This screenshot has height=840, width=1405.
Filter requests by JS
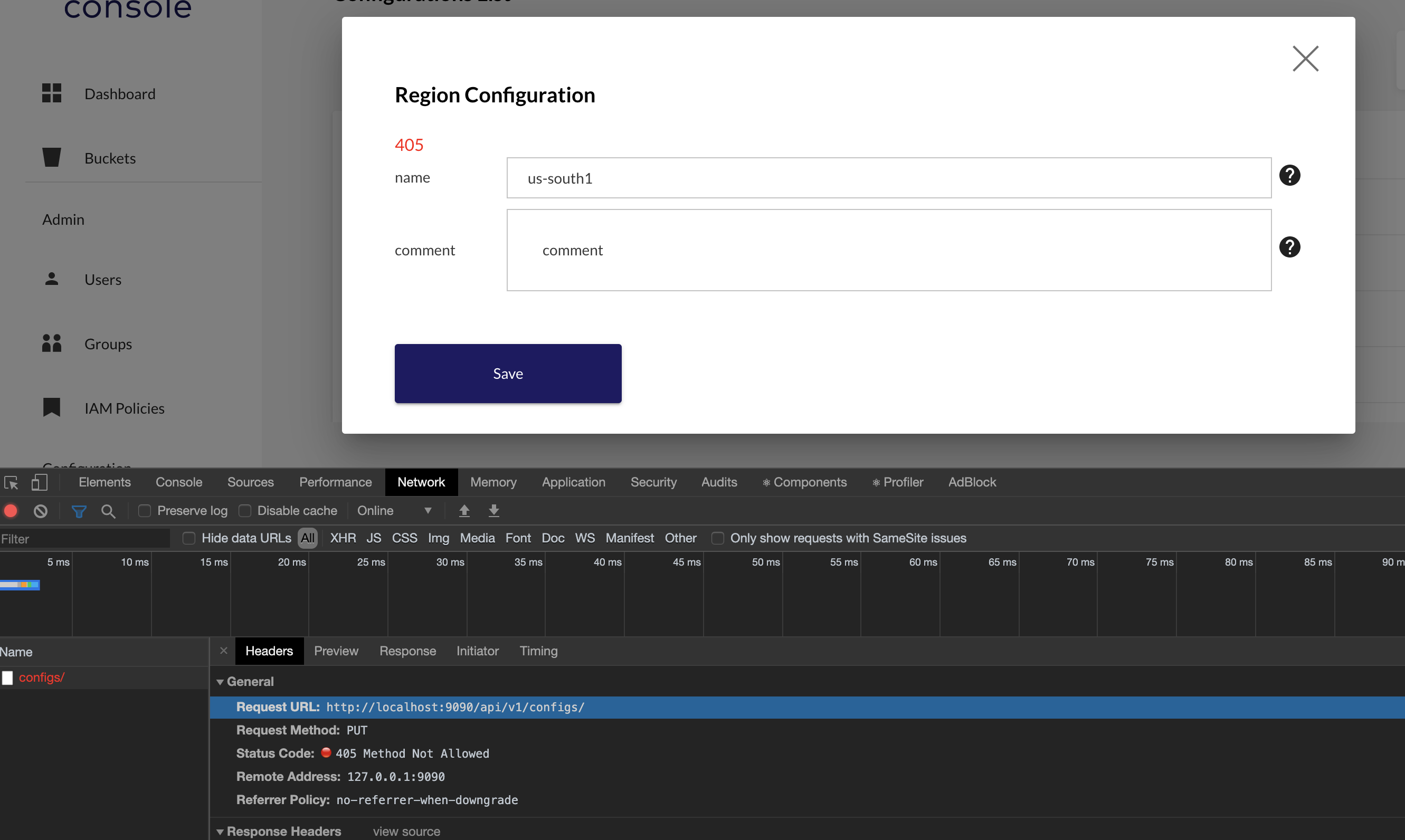point(374,538)
